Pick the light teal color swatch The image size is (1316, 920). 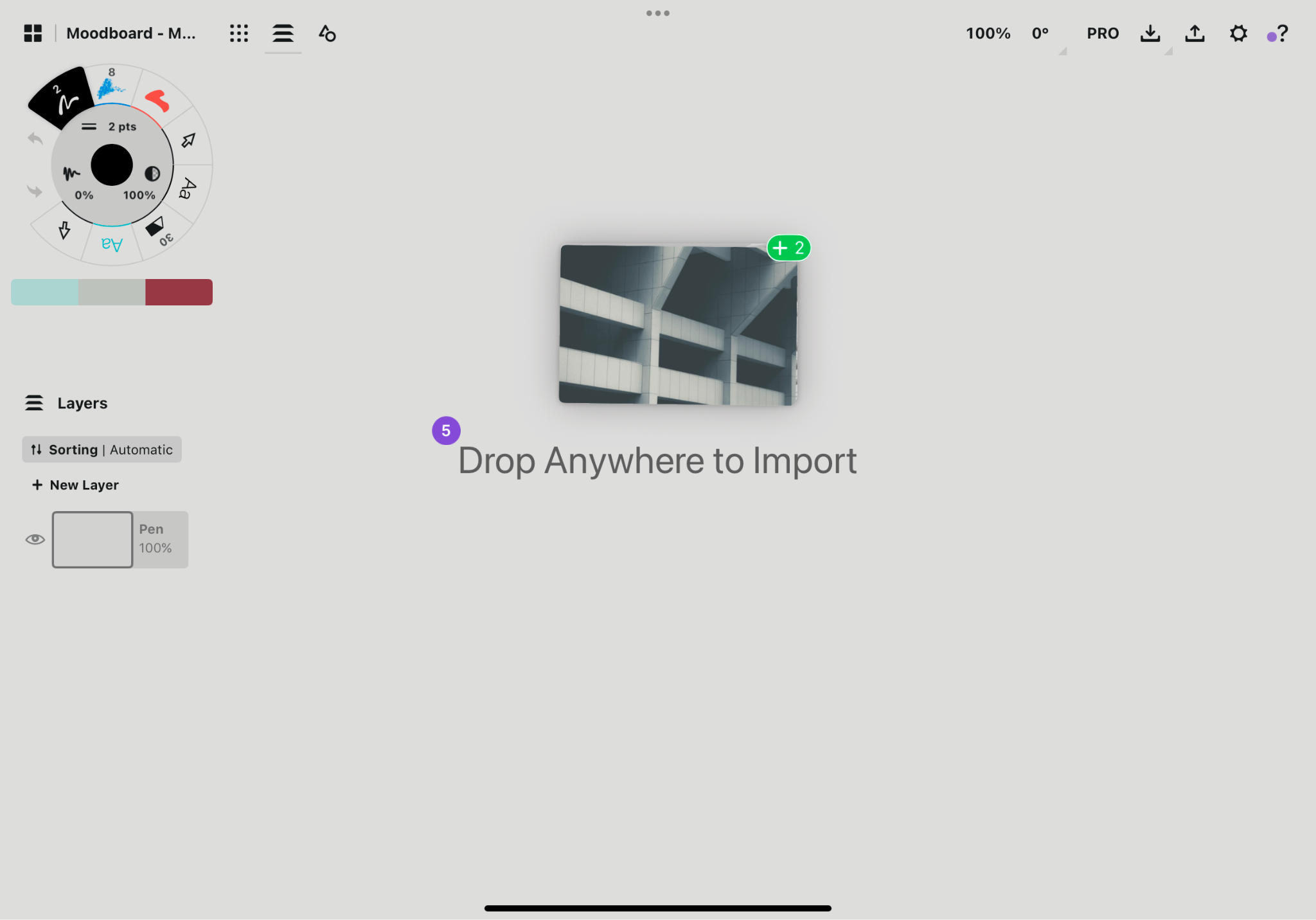click(x=44, y=292)
